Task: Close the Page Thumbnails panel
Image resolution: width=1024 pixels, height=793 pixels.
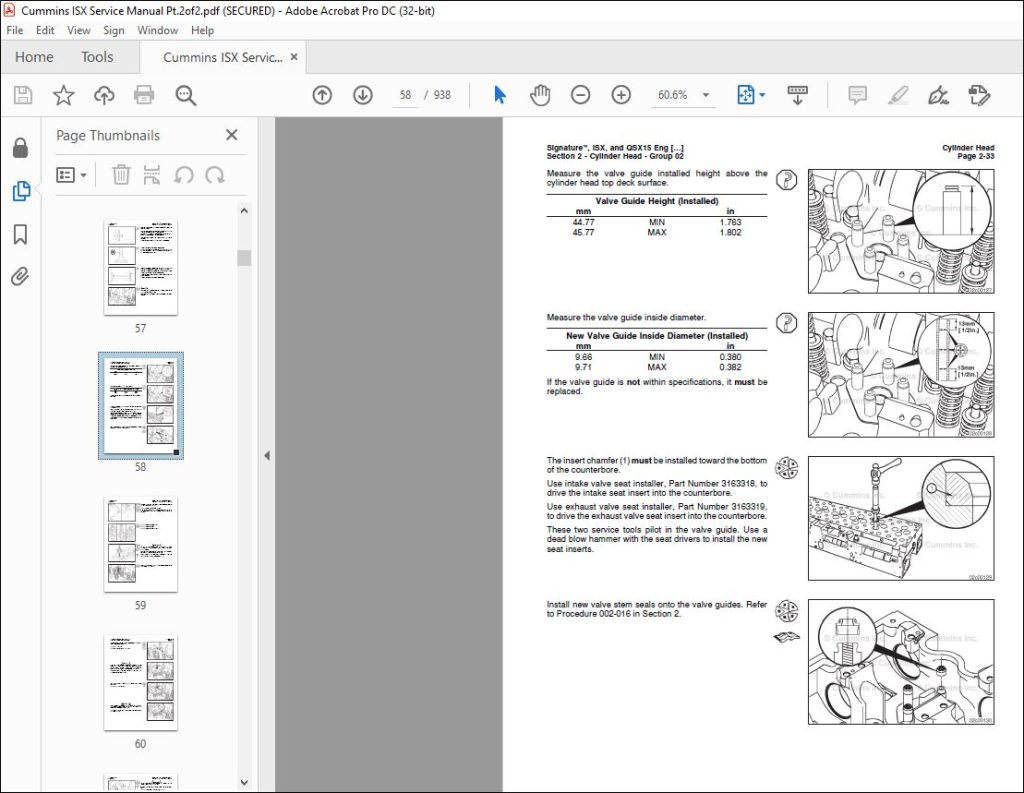Action: (x=231, y=135)
